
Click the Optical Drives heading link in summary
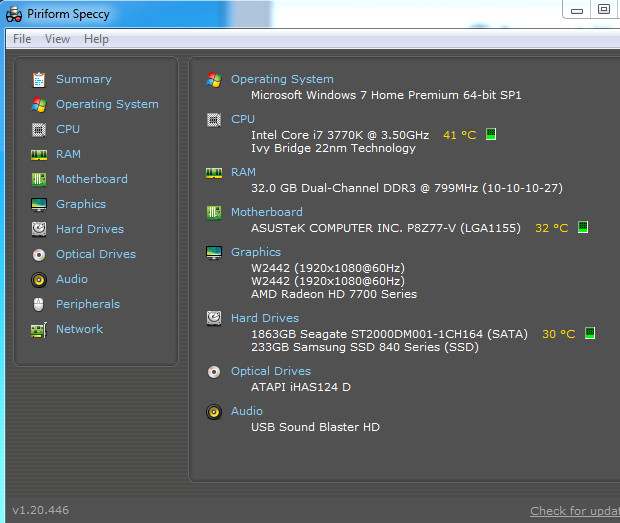(x=271, y=371)
